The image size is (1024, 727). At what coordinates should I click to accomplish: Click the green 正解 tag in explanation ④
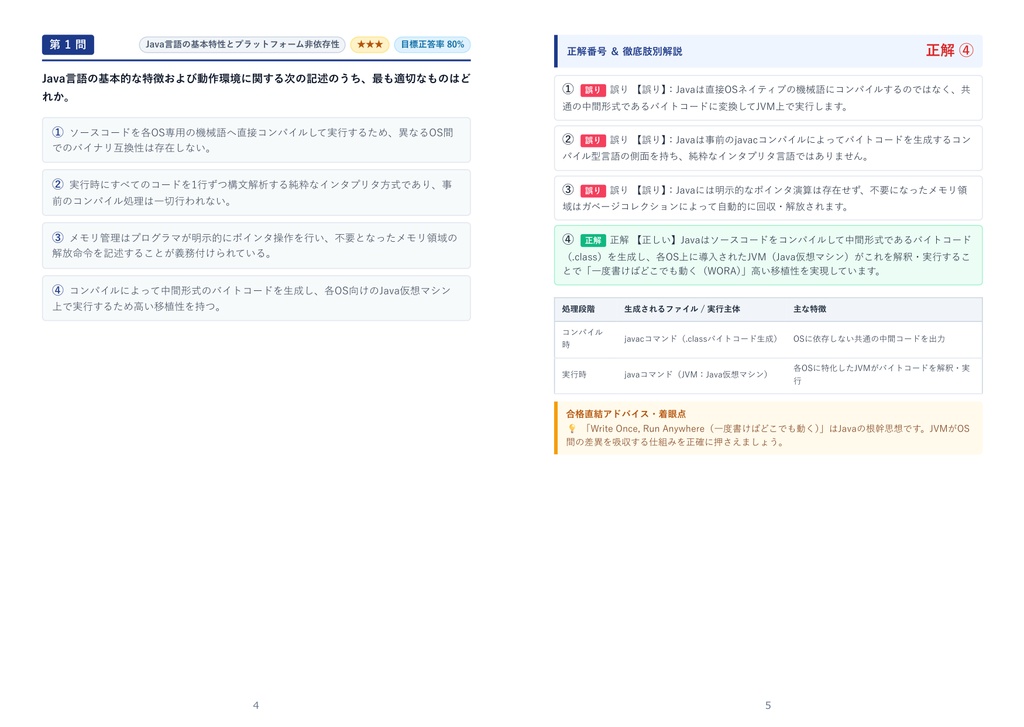click(x=593, y=240)
